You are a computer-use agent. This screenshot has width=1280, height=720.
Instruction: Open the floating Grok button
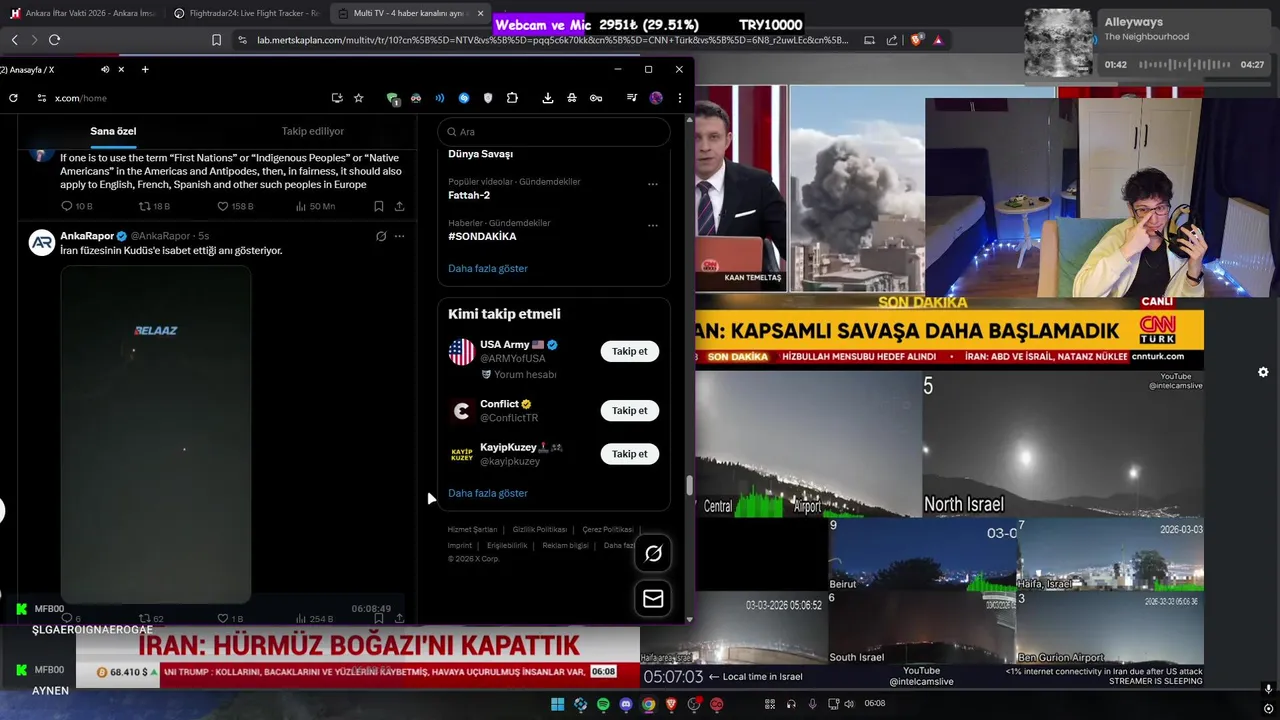pyautogui.click(x=653, y=553)
